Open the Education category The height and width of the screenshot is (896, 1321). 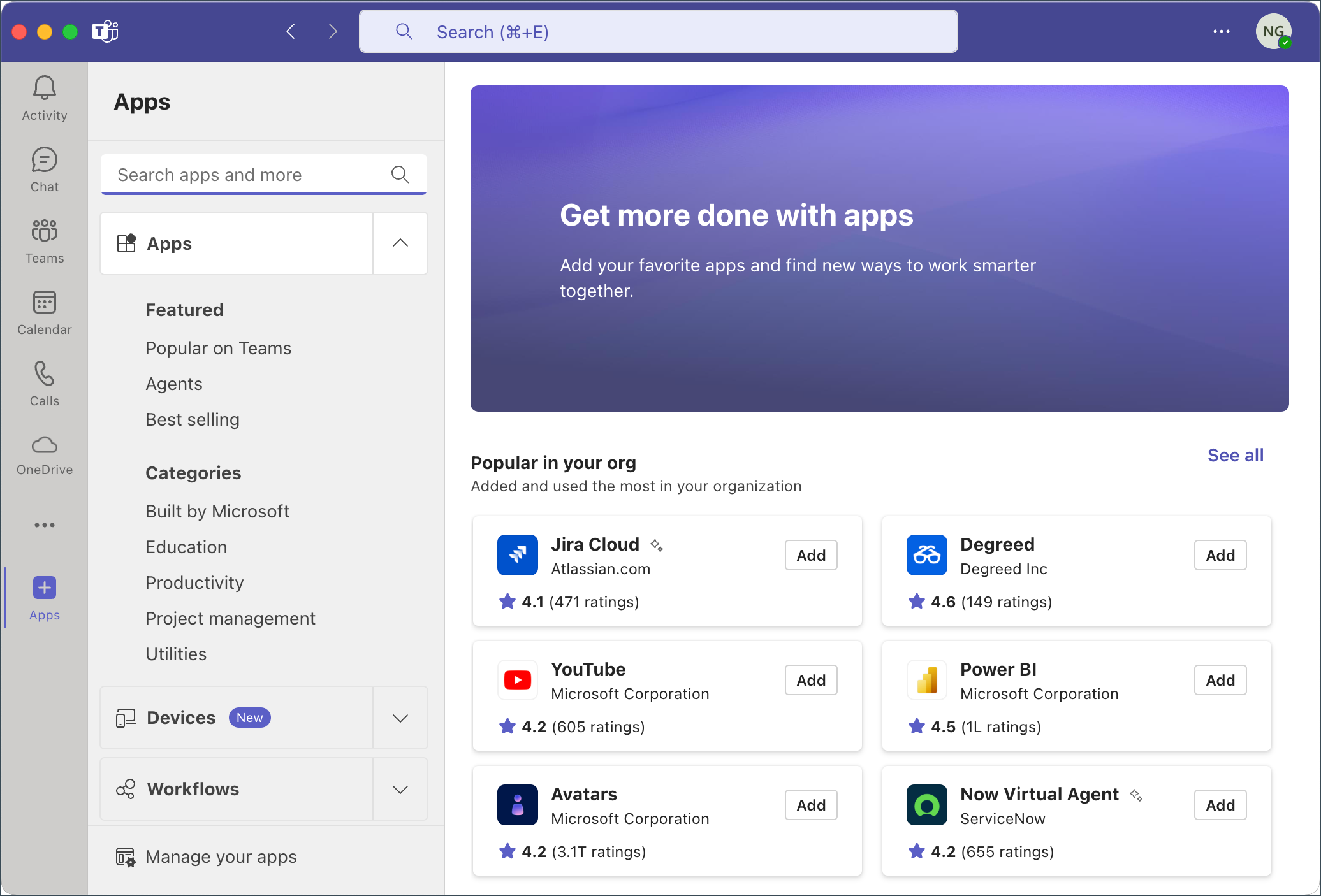click(186, 547)
